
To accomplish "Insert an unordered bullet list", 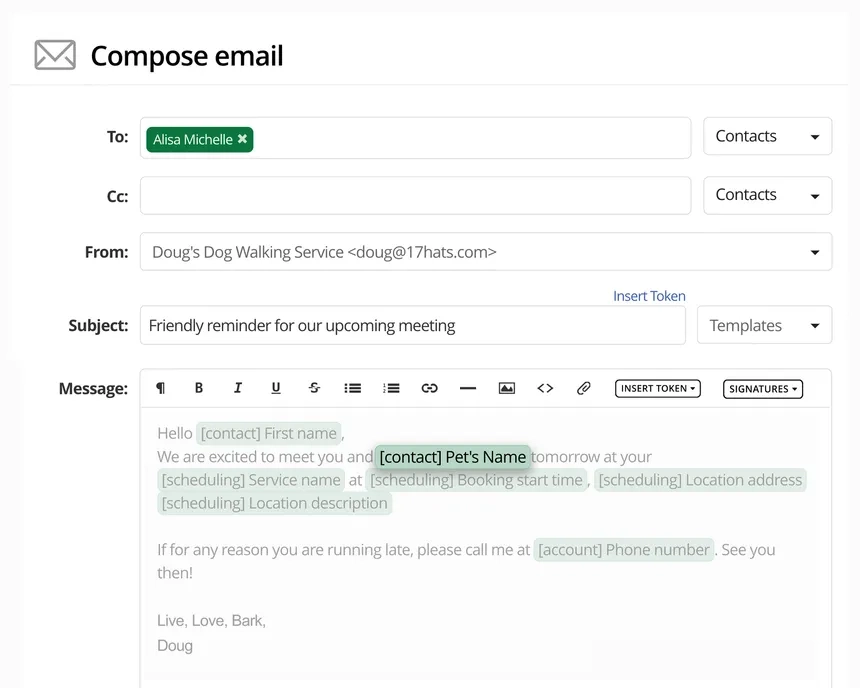I will pos(352,388).
